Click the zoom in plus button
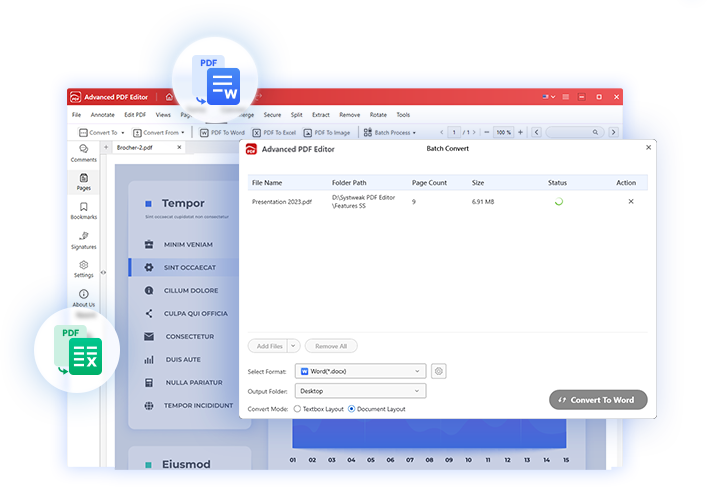 [520, 132]
